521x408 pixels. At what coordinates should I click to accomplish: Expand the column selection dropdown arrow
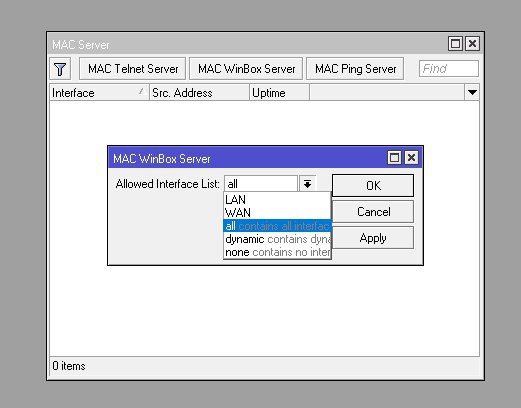472,92
